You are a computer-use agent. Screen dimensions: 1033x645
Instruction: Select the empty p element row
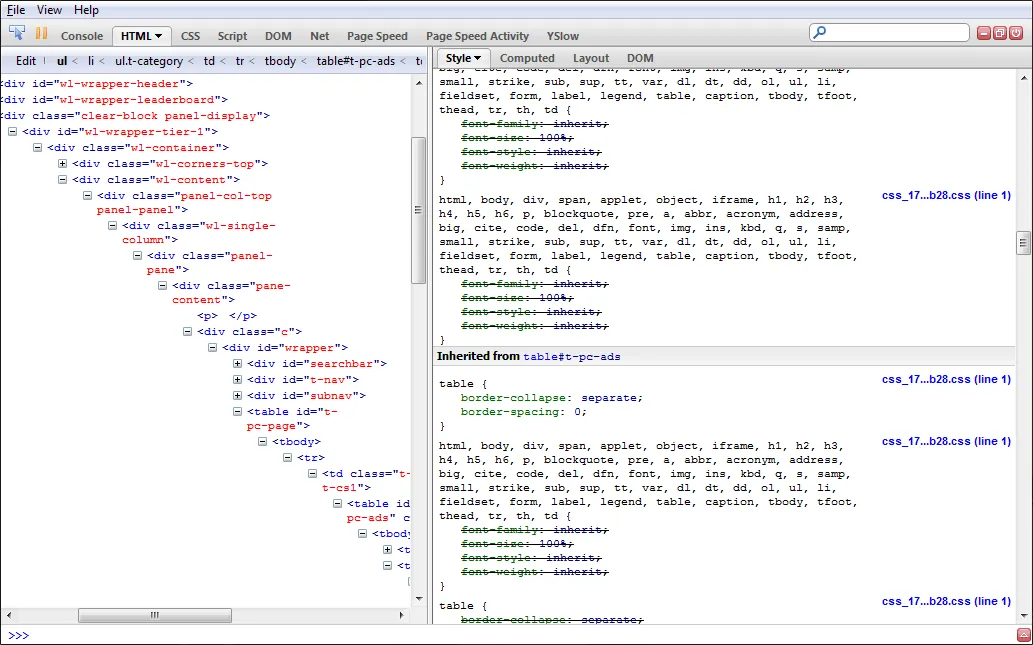[x=227, y=316]
